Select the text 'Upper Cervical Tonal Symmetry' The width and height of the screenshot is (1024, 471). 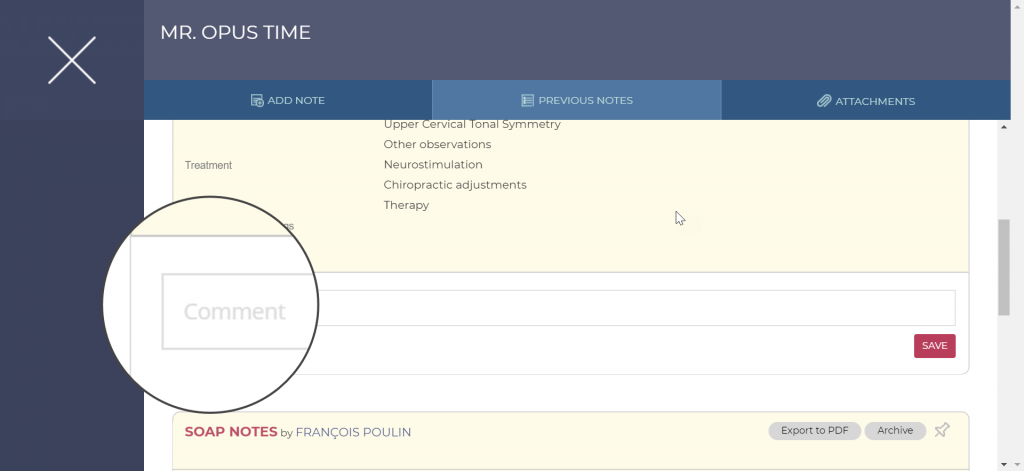pyautogui.click(x=472, y=124)
